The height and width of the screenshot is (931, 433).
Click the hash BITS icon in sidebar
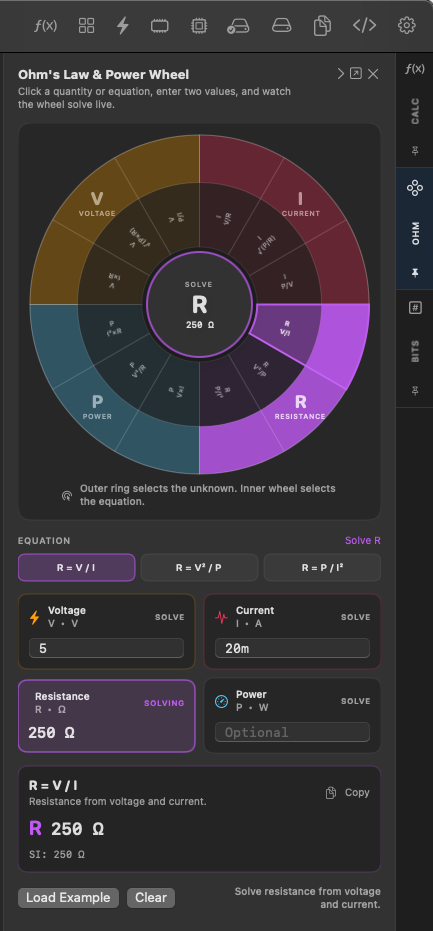(415, 308)
